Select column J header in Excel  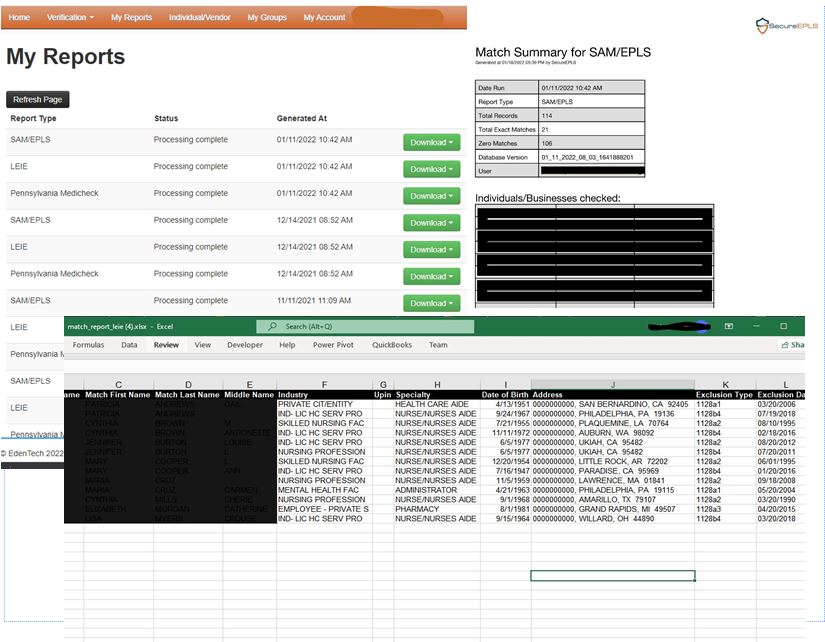(x=613, y=385)
